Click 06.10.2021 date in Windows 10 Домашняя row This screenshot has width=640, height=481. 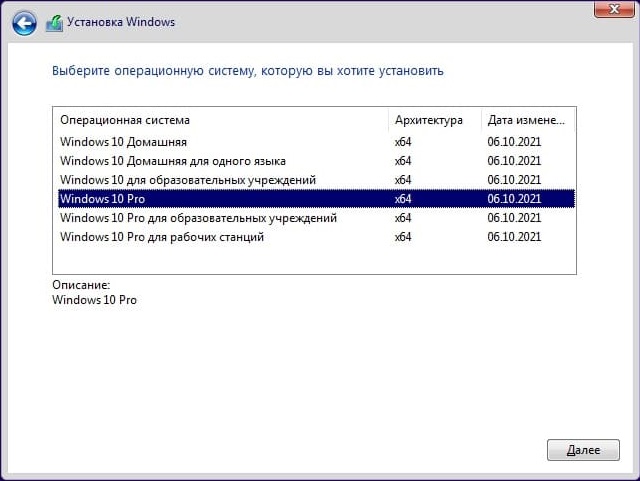click(x=514, y=142)
